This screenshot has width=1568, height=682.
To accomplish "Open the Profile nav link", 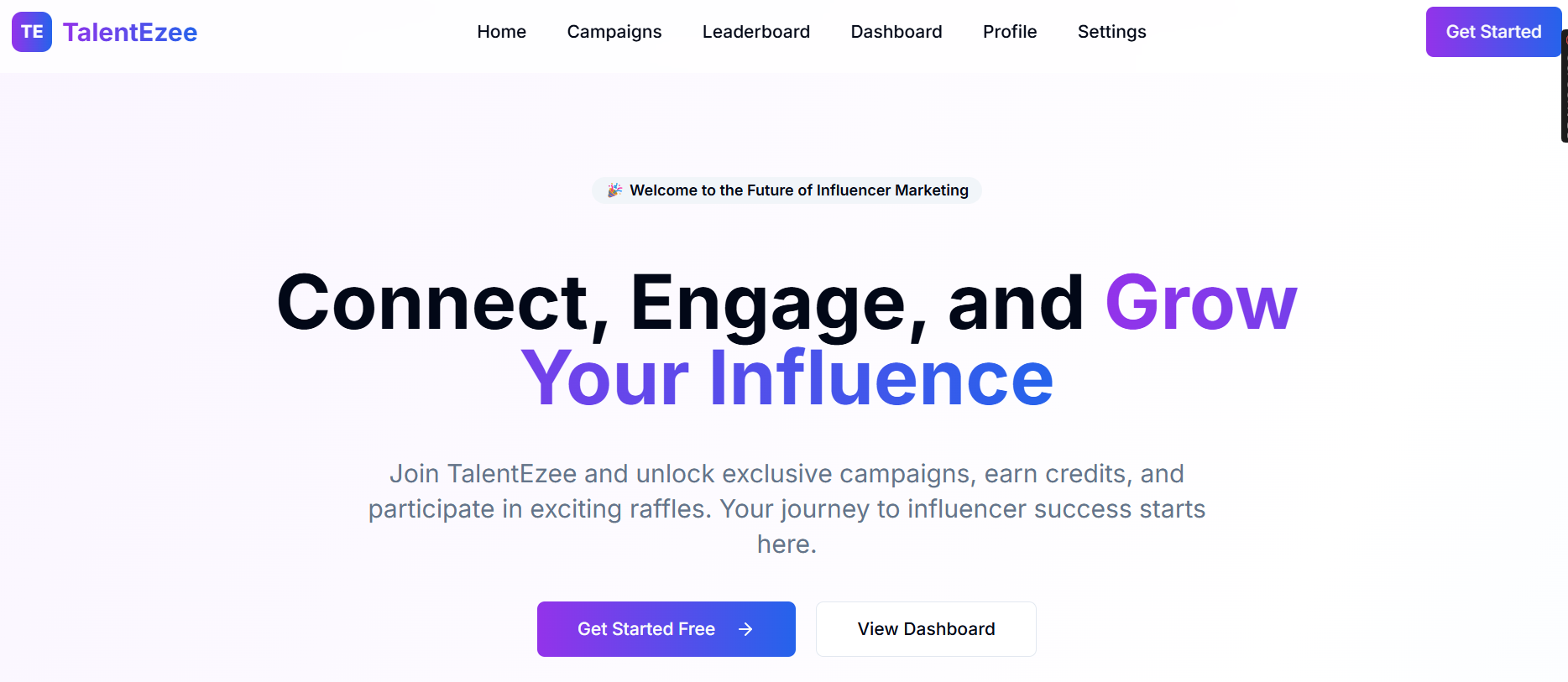I will (1010, 32).
